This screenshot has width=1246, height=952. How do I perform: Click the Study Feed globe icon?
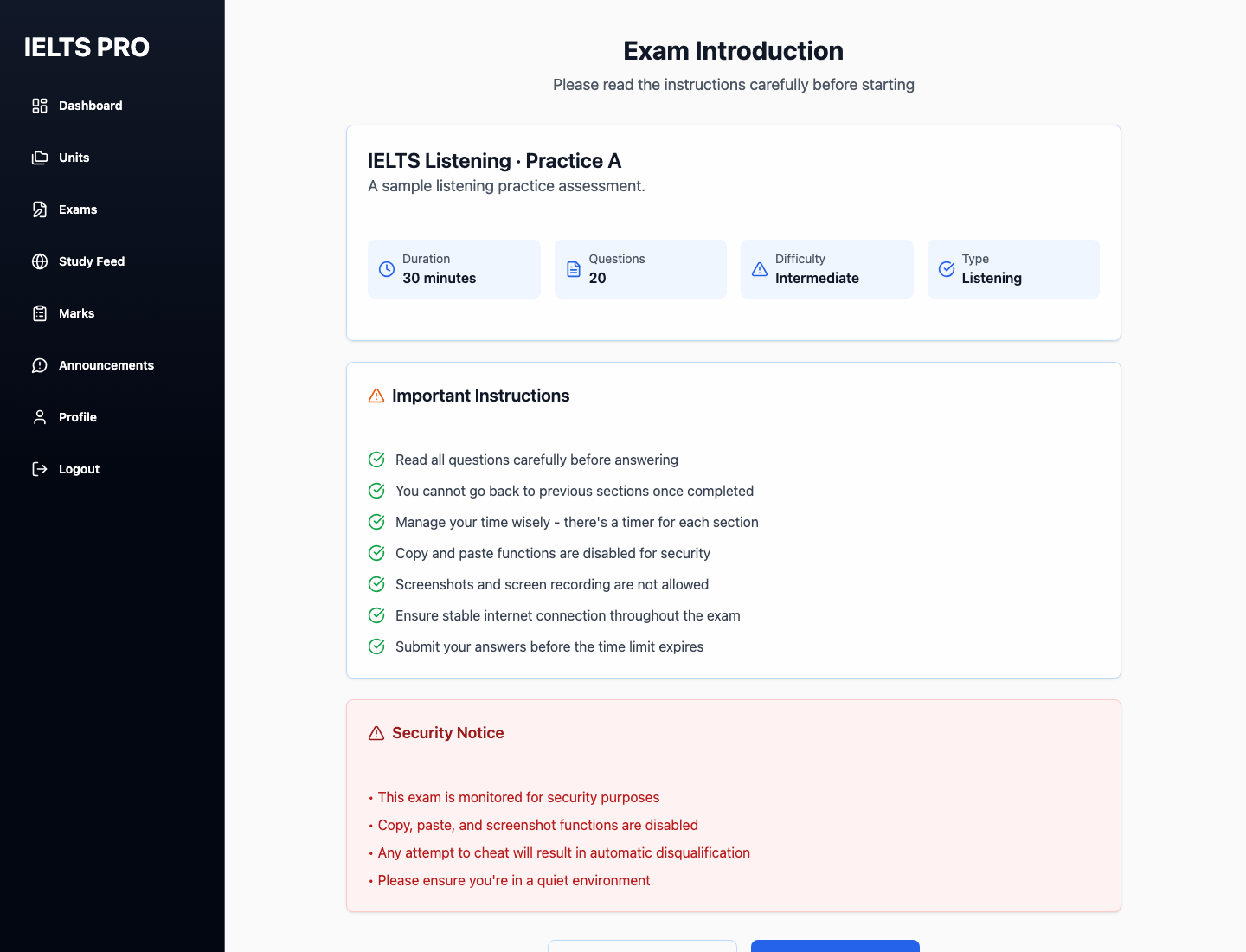click(40, 261)
